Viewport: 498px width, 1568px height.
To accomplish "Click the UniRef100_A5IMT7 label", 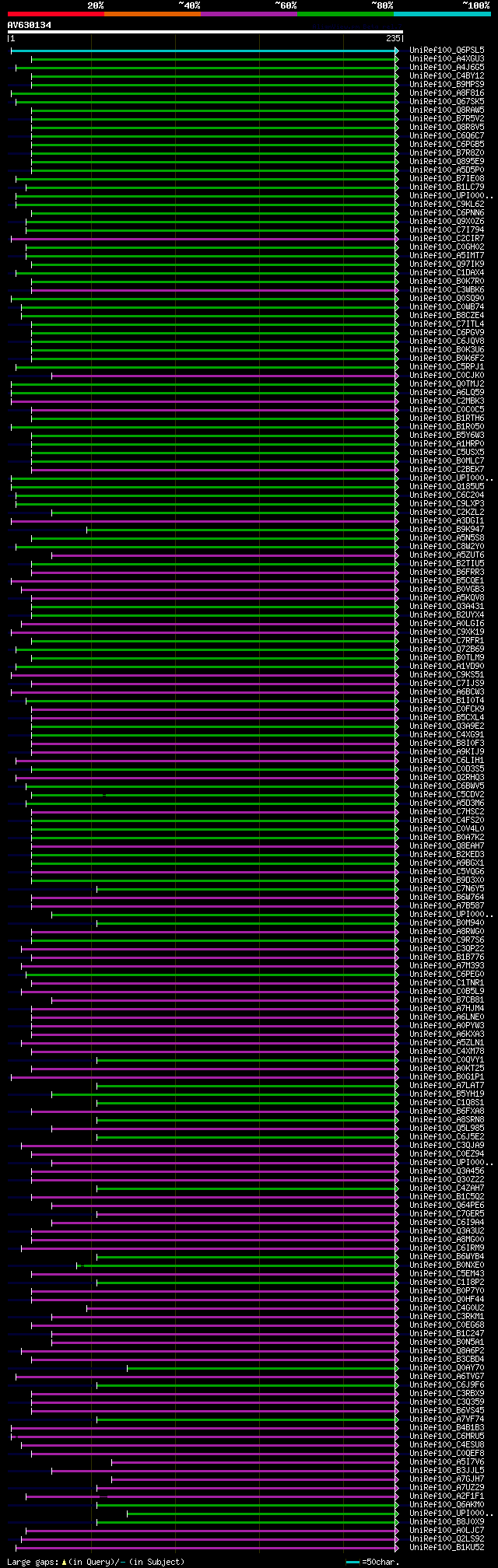I will coord(447,256).
